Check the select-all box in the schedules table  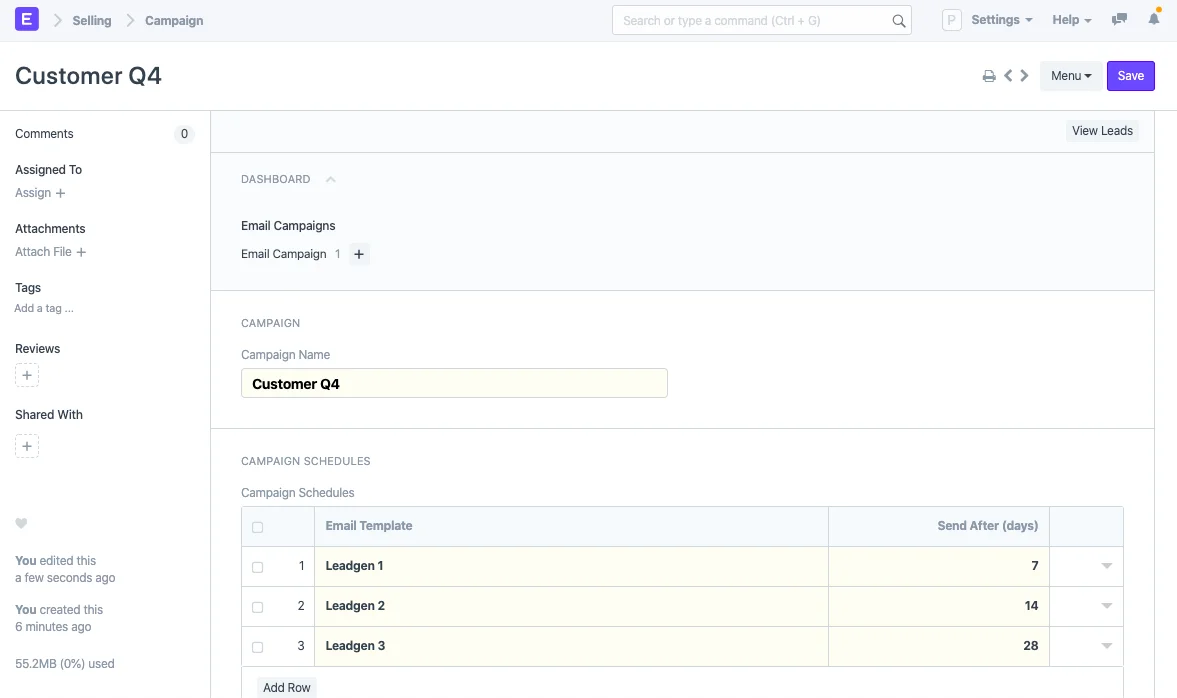(257, 527)
